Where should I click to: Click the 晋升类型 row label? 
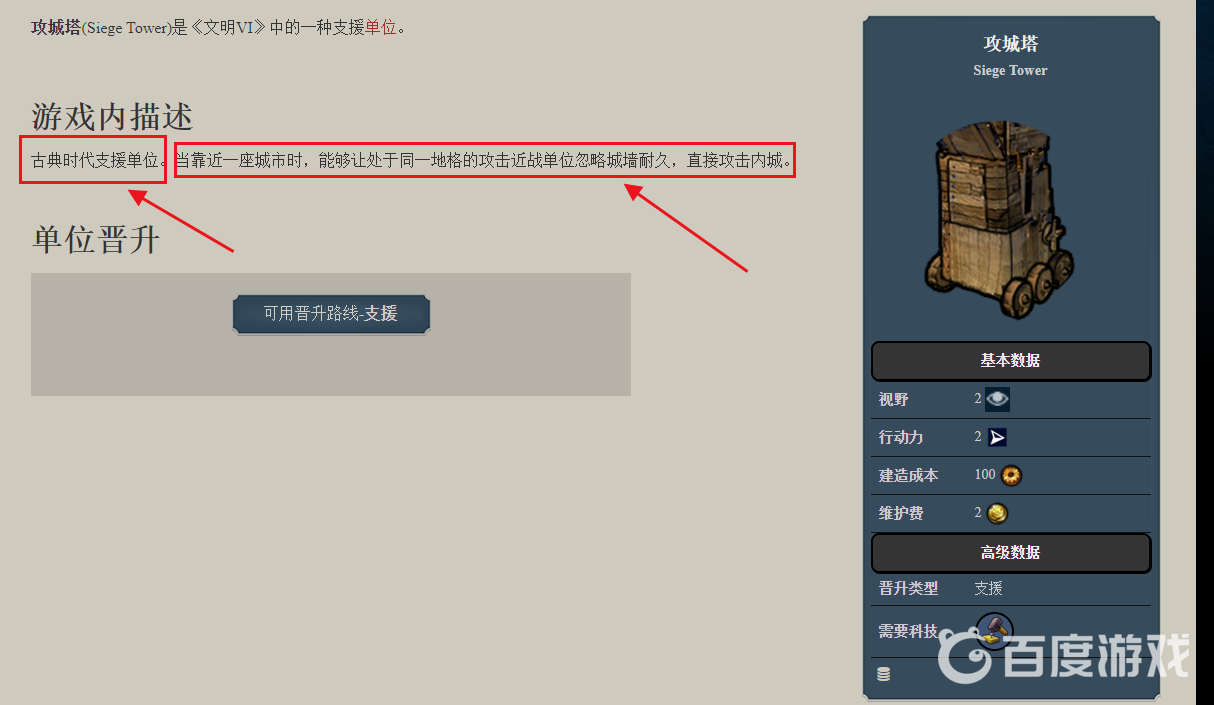click(908, 589)
